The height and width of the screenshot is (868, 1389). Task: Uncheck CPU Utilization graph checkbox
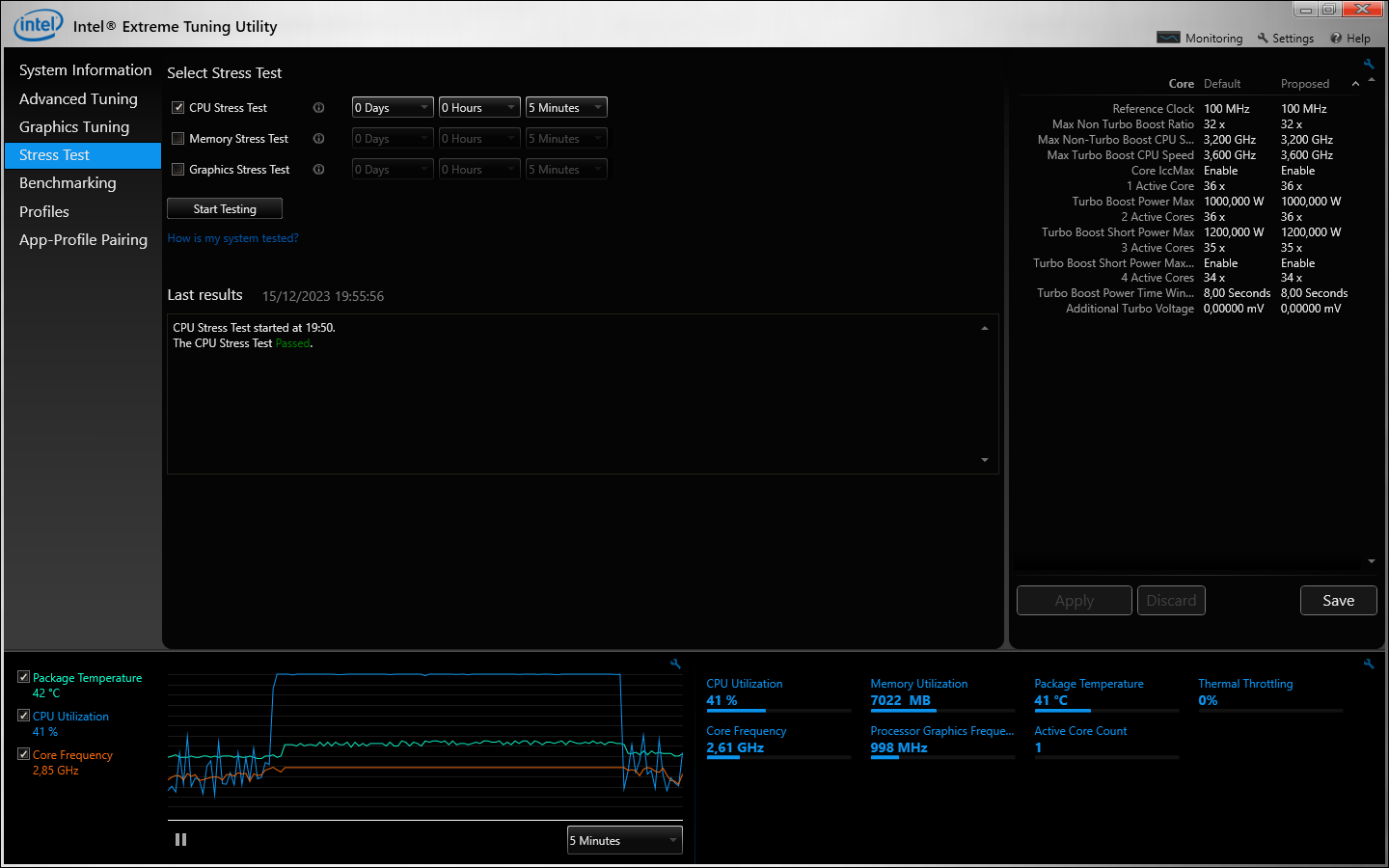coord(23,716)
